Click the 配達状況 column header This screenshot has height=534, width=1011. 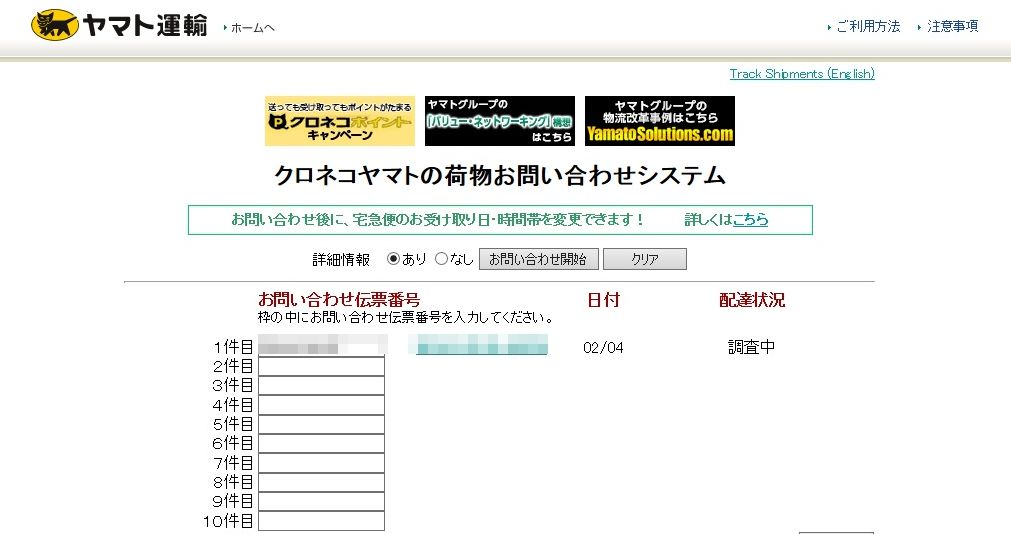[752, 300]
